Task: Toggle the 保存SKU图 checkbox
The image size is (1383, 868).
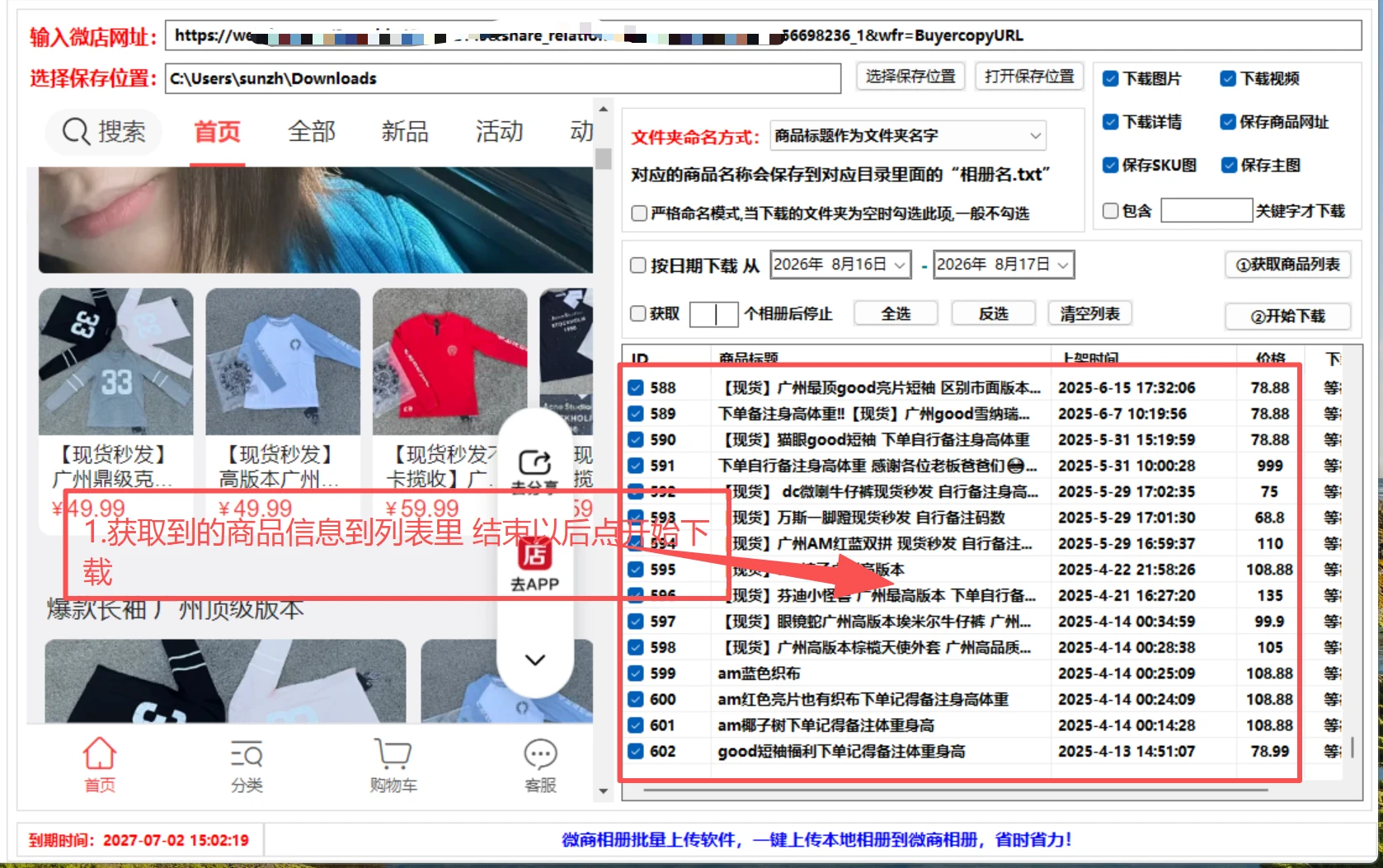Action: 1110,165
